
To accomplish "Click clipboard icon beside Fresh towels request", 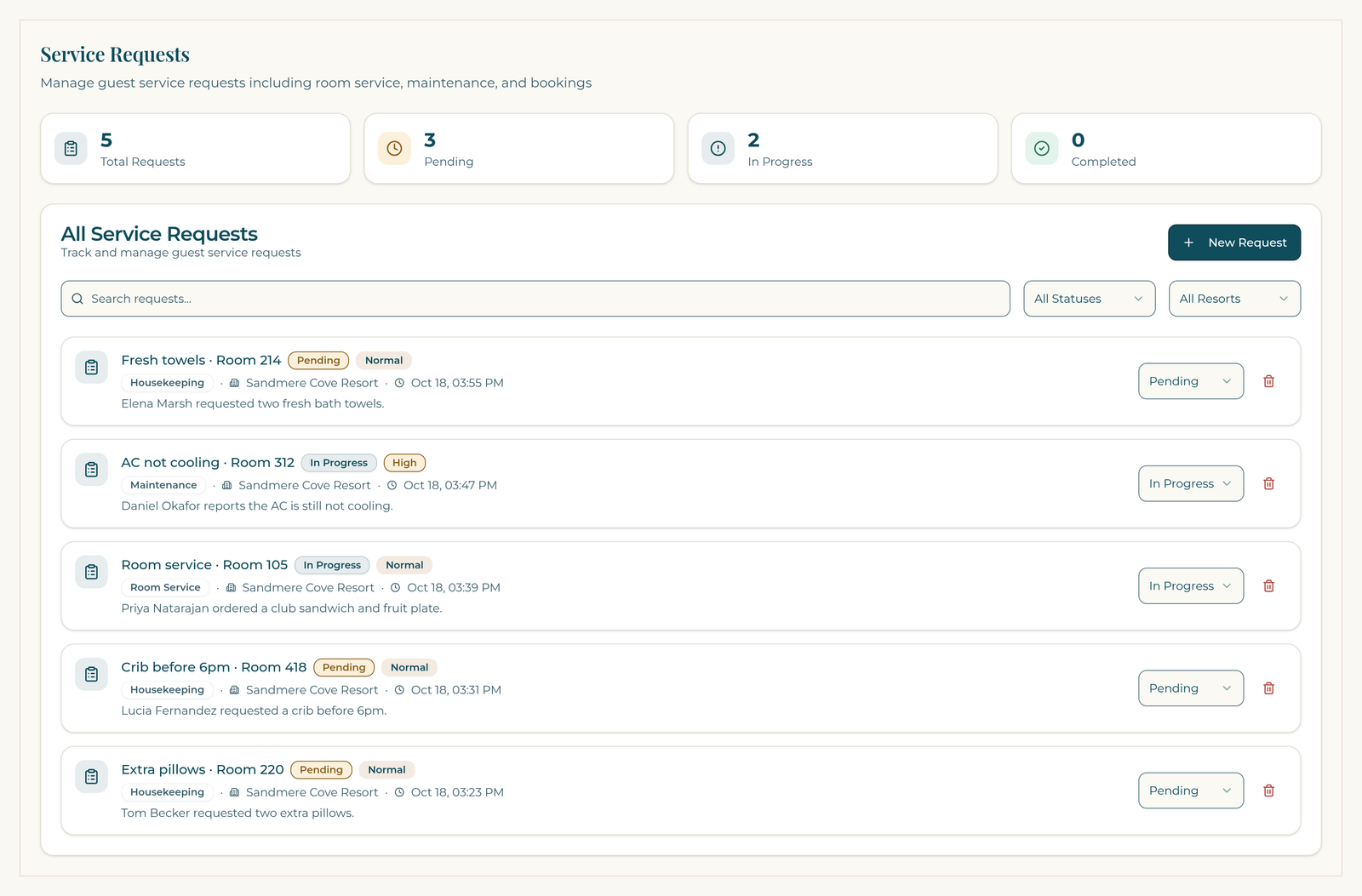I will click(91, 368).
